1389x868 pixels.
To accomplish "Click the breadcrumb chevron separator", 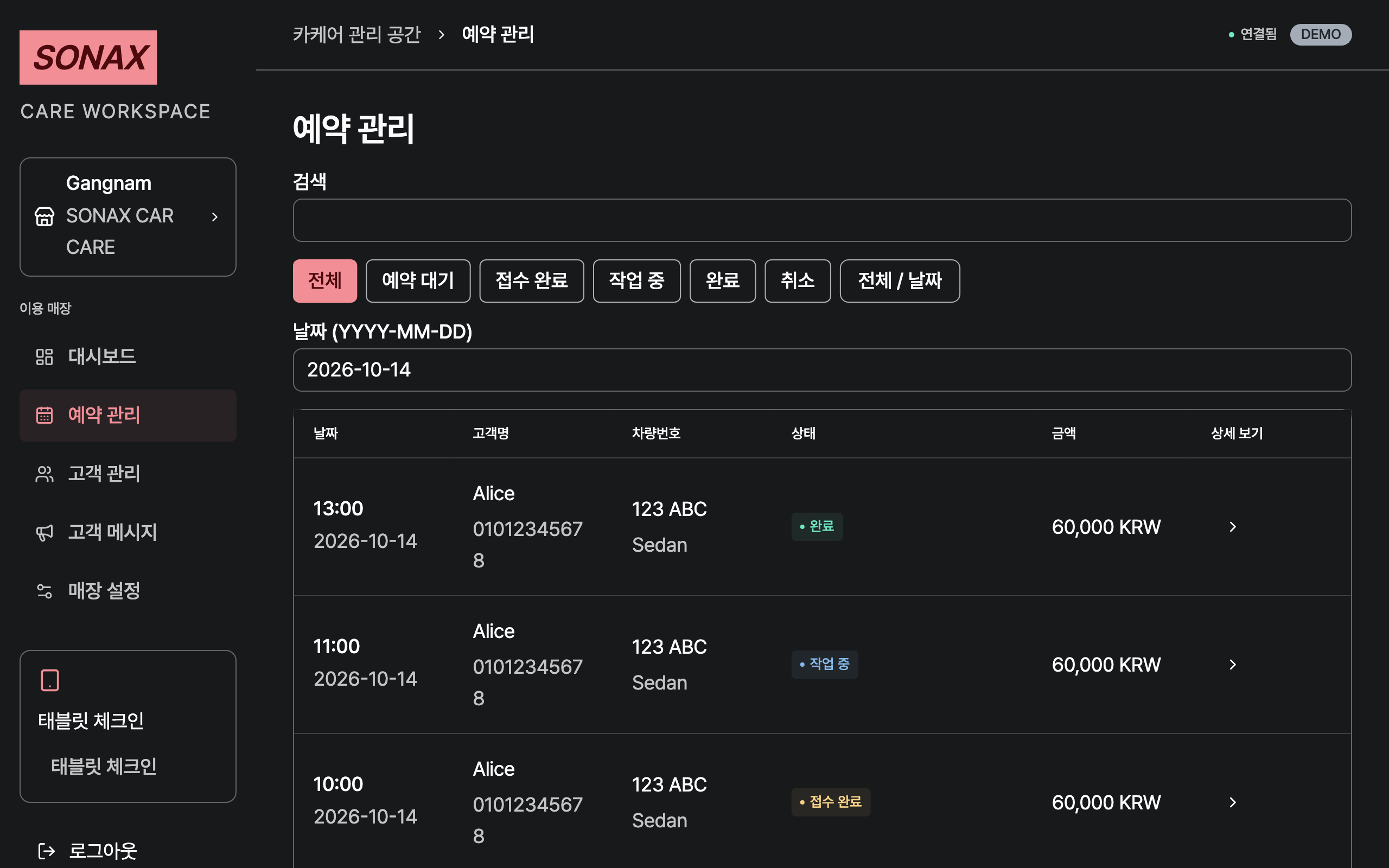I will (441, 34).
